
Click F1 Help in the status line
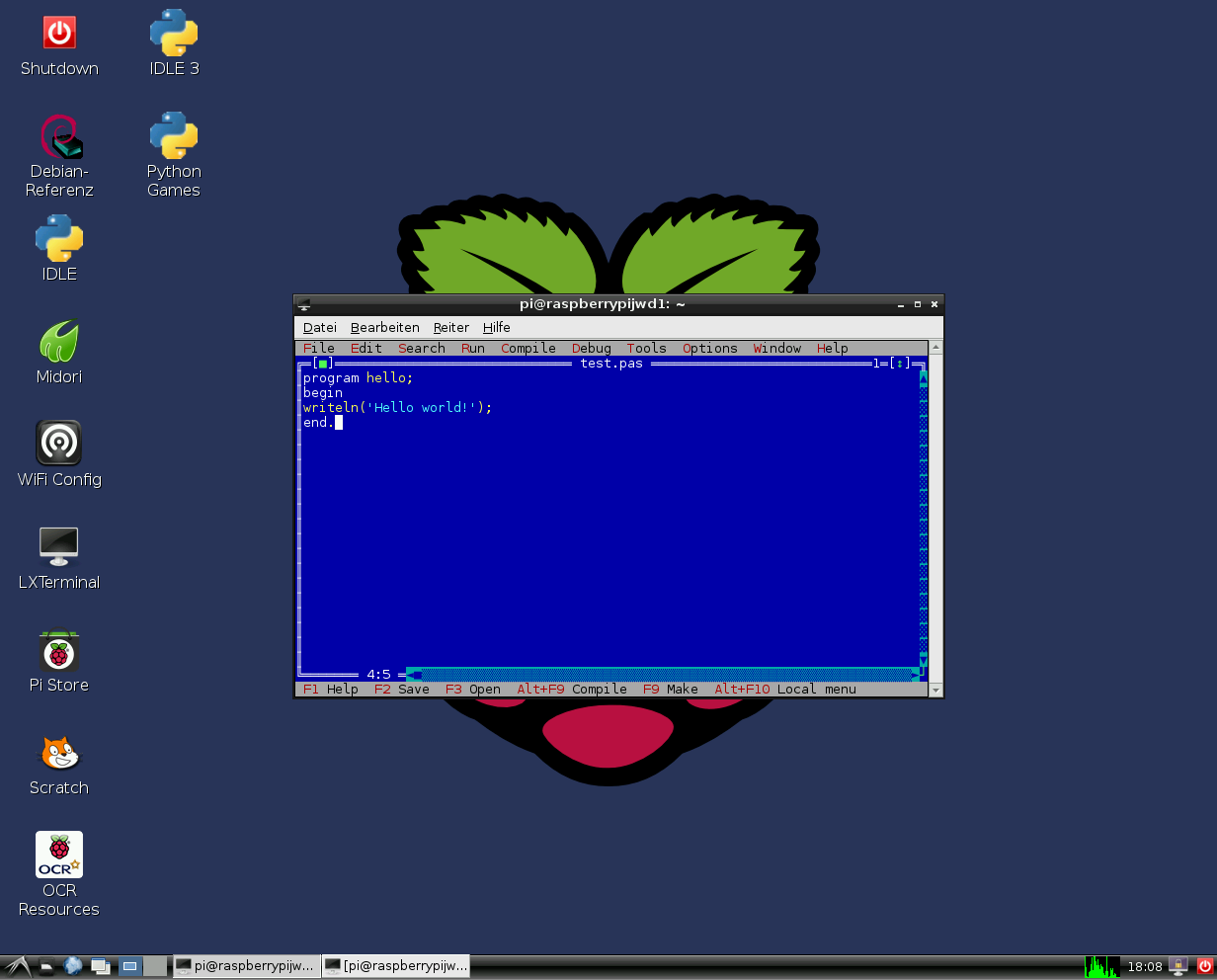[x=331, y=690]
